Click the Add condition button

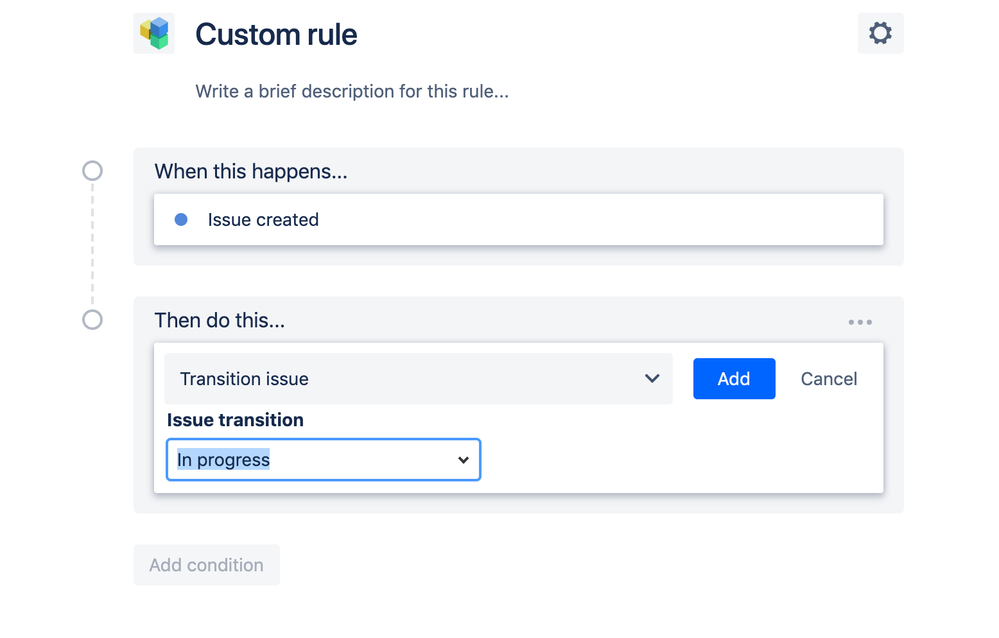click(x=206, y=565)
